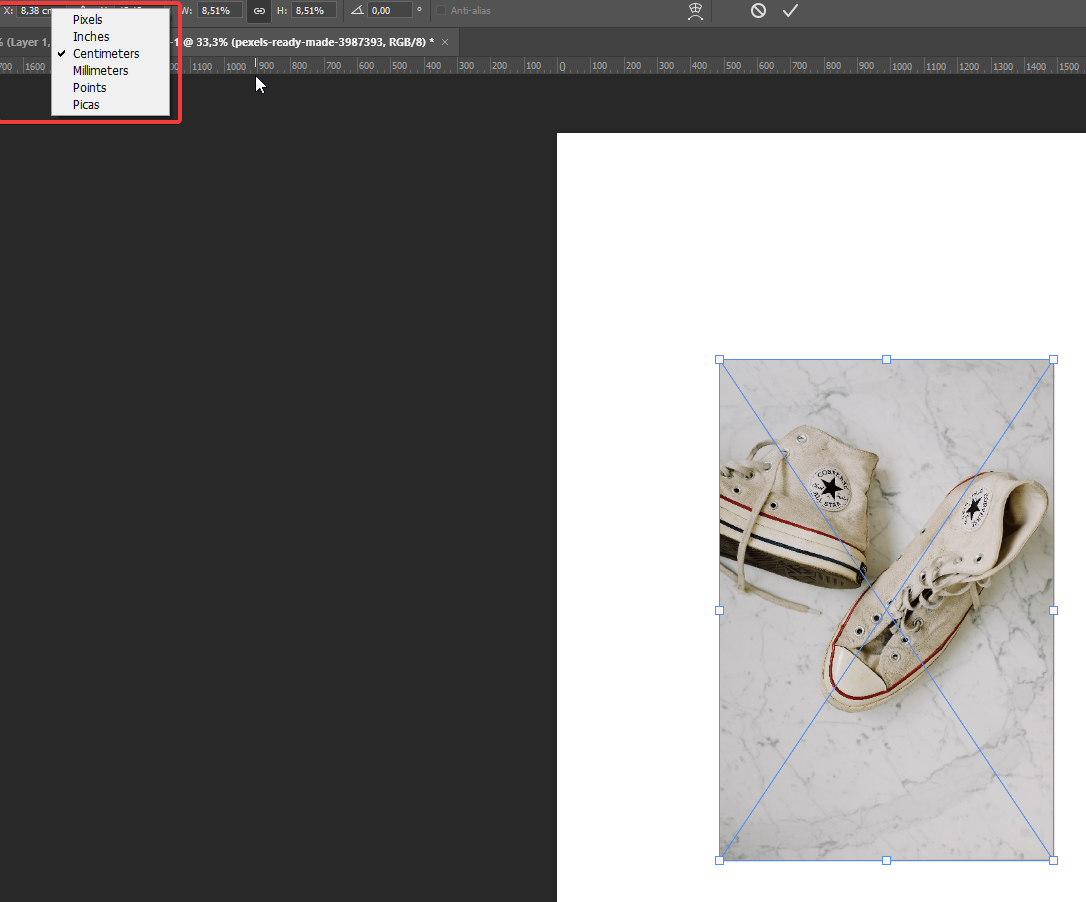The image size is (1086, 902).
Task: Click the X position field showing 8,38 cm
Action: point(35,10)
